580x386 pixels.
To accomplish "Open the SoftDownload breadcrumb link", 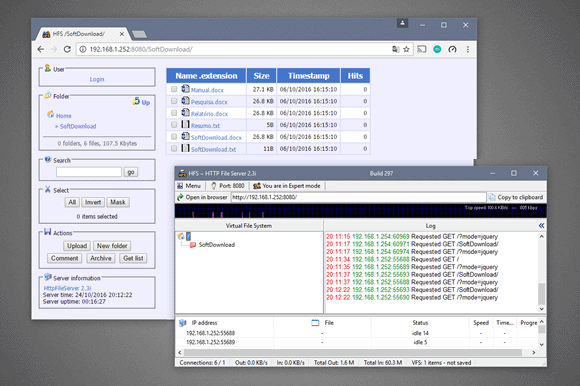I will [x=78, y=126].
